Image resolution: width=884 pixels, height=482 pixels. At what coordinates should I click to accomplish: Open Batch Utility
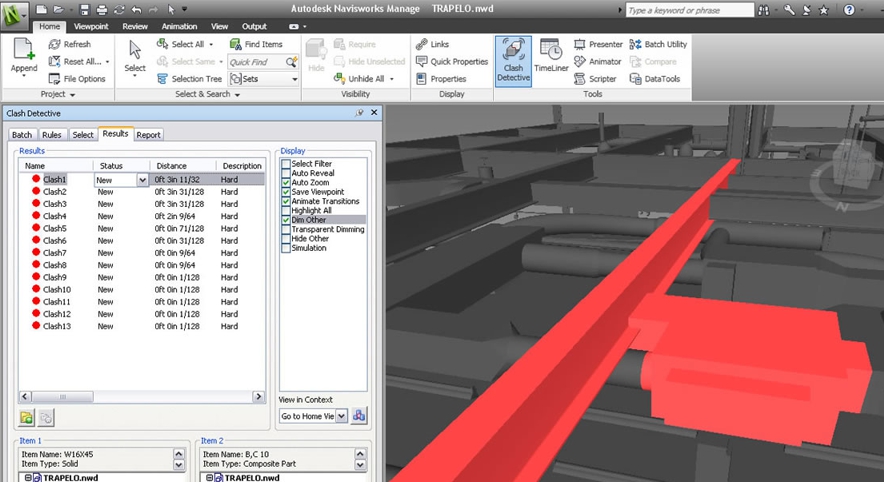pyautogui.click(x=658, y=44)
